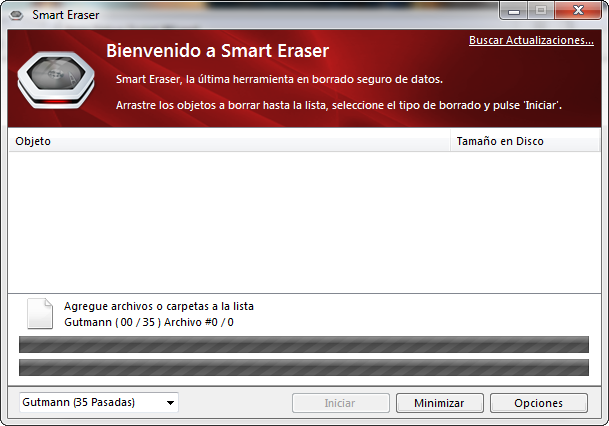Open Buscar Actualizaciones link
Screen dimensions: 609x426
(531, 40)
